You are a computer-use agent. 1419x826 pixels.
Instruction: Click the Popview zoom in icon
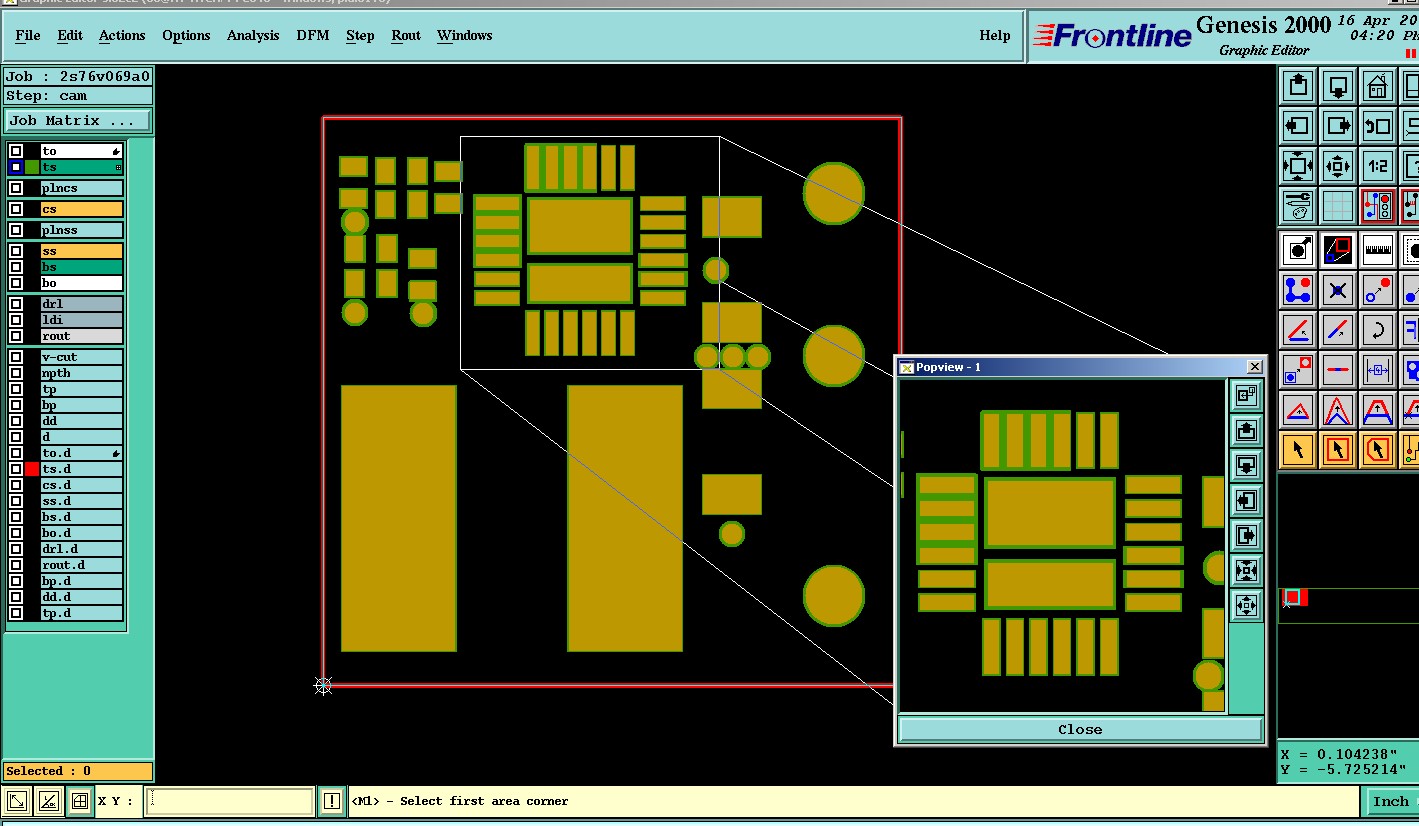(1246, 570)
